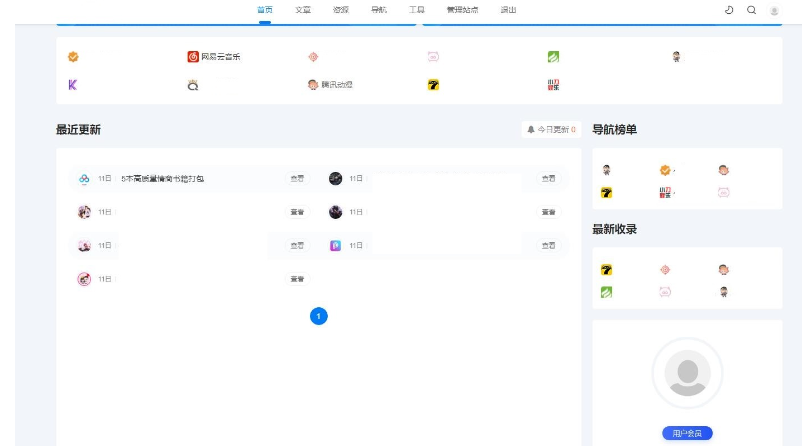Click the 退出 logout item

pyautogui.click(x=508, y=10)
